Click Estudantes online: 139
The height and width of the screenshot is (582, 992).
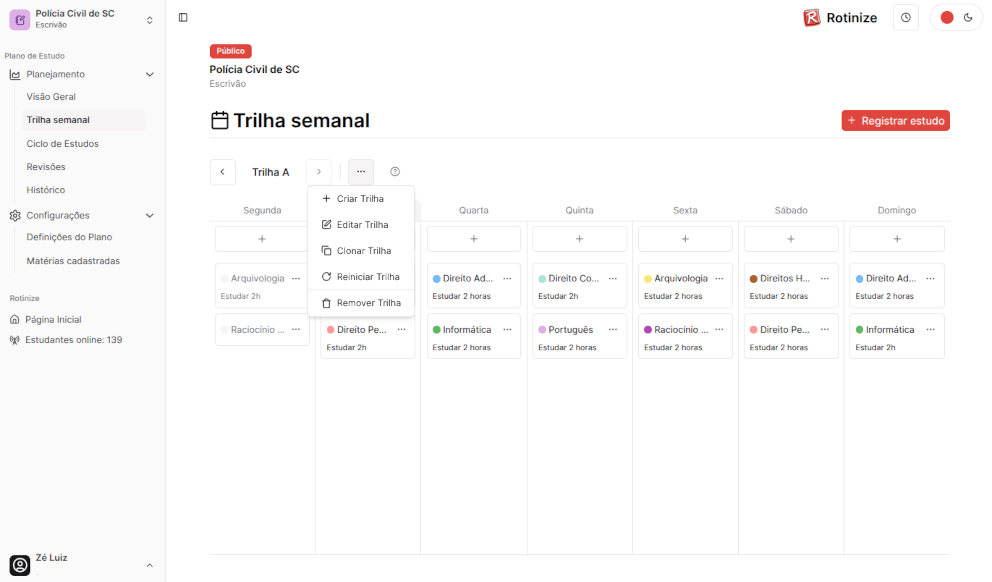pyautogui.click(x=66, y=340)
